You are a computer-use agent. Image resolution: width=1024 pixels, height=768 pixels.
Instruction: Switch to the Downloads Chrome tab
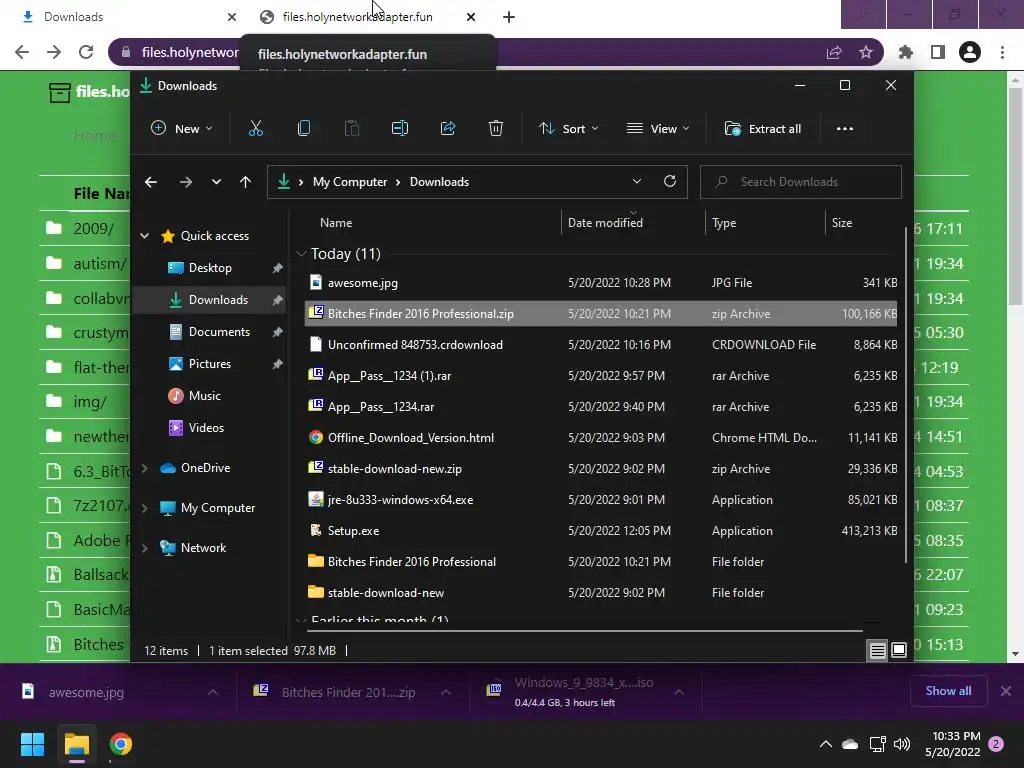124,17
